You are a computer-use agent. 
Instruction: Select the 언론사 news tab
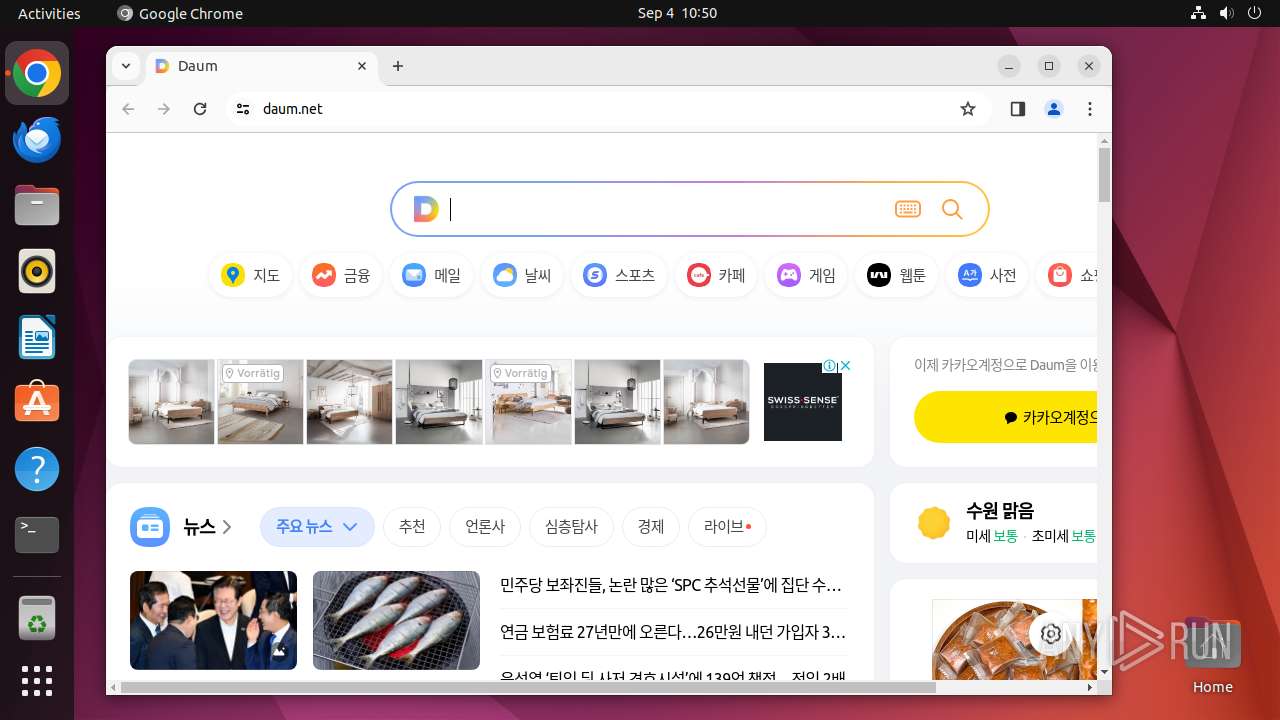(485, 527)
